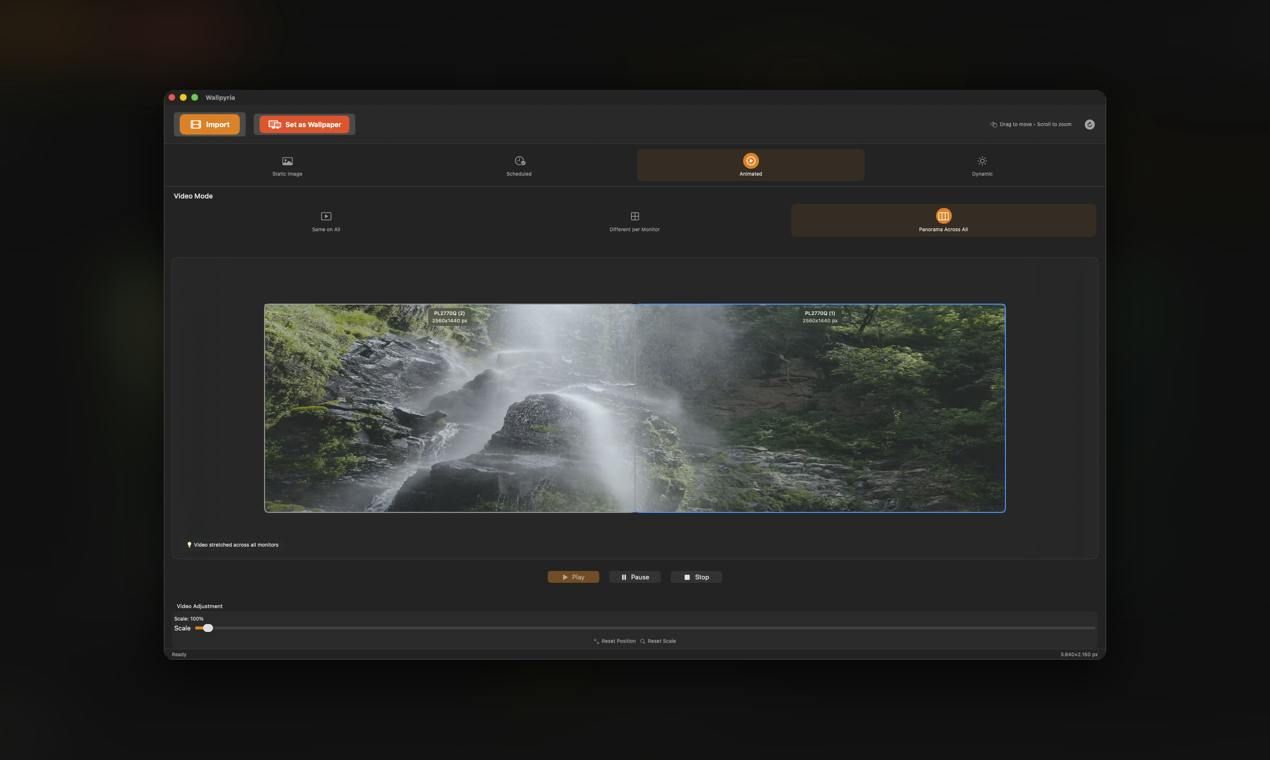1270x760 pixels.
Task: Click the Drag to move hint text
Action: click(x=1031, y=125)
